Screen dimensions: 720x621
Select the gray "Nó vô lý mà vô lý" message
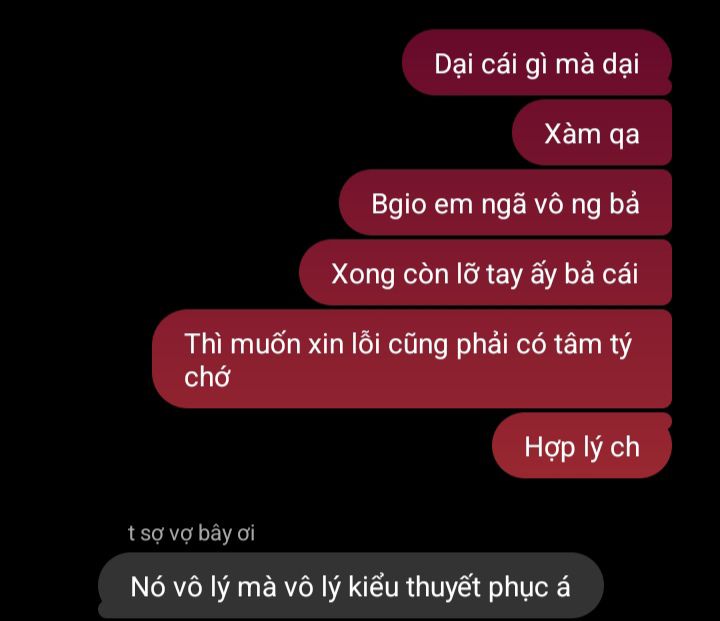(x=351, y=586)
